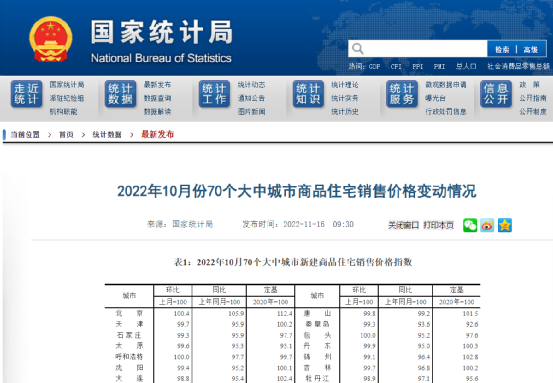Open the 走近统计 section tile
This screenshot has height=383, width=553.
click(26, 94)
